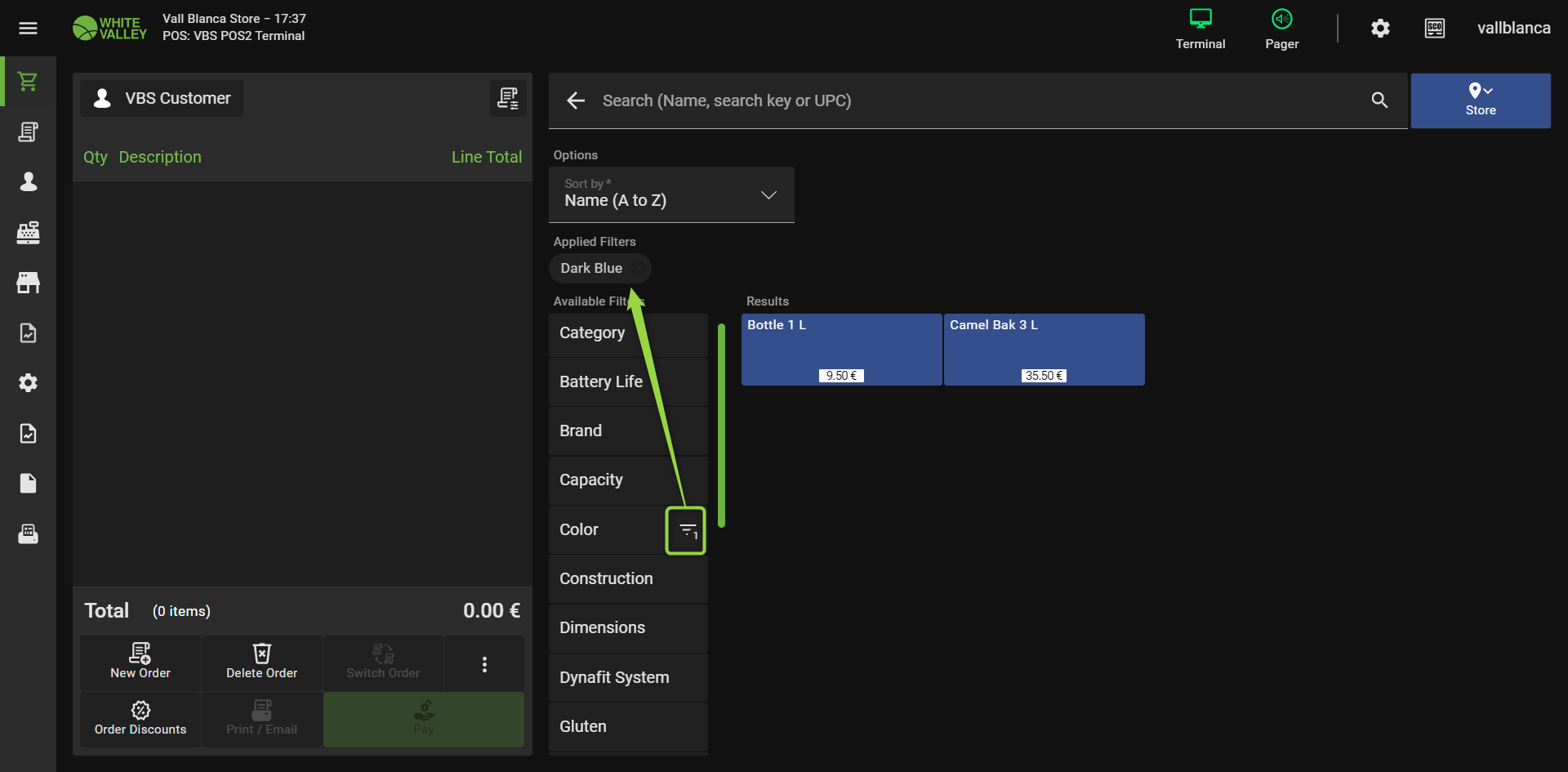The height and width of the screenshot is (772, 1568).
Task: Click the Color filter count icon
Action: [x=686, y=531]
